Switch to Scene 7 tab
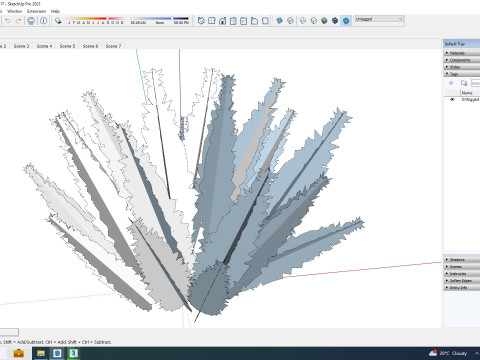 [x=113, y=46]
